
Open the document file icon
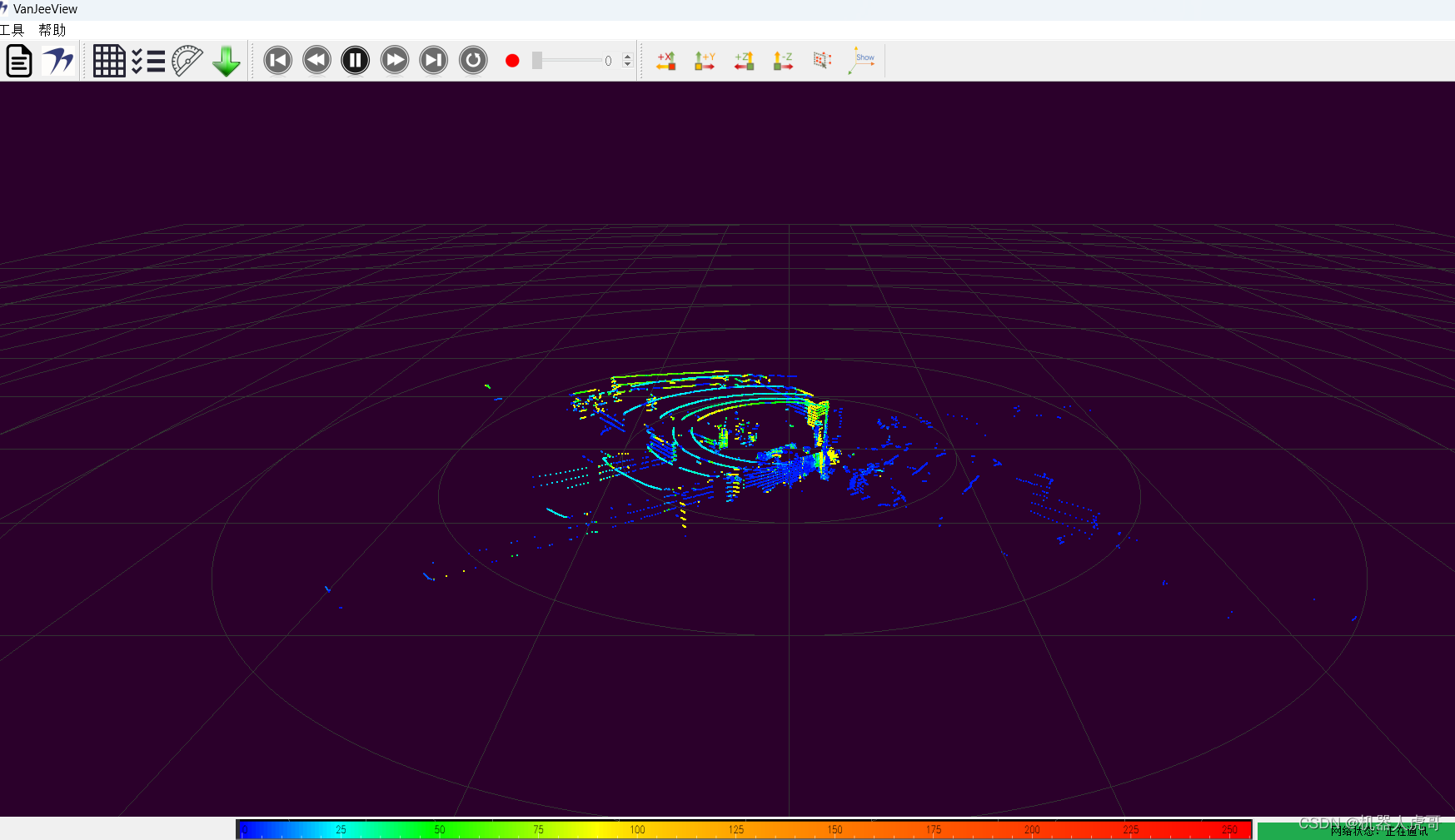(19, 61)
